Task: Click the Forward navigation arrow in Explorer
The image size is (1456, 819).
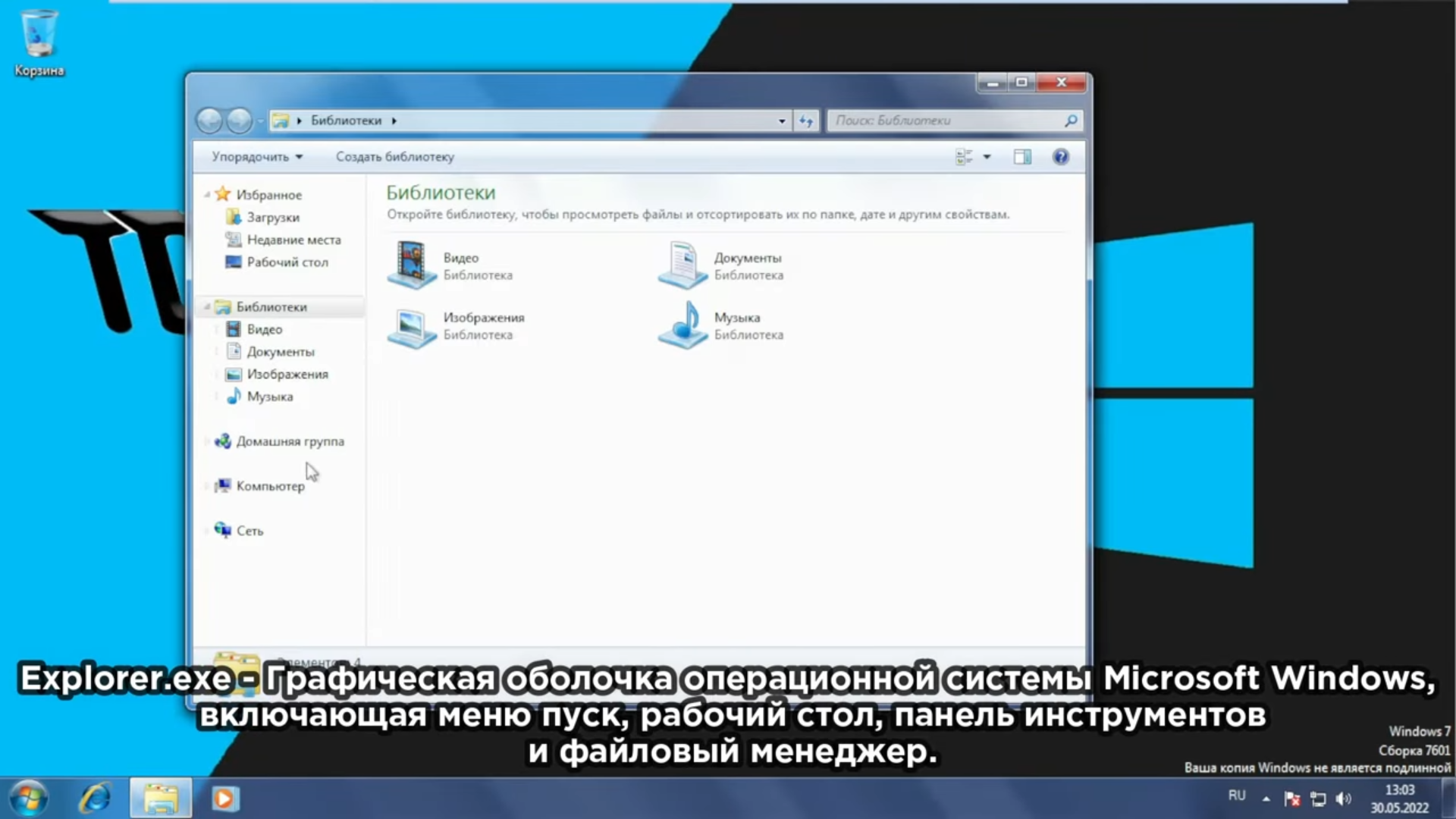Action: [x=240, y=120]
